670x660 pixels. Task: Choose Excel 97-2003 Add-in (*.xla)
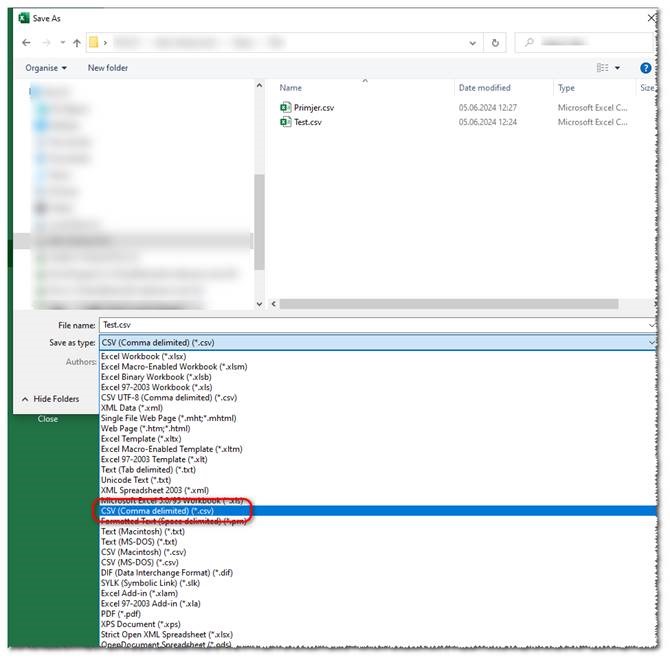point(150,604)
